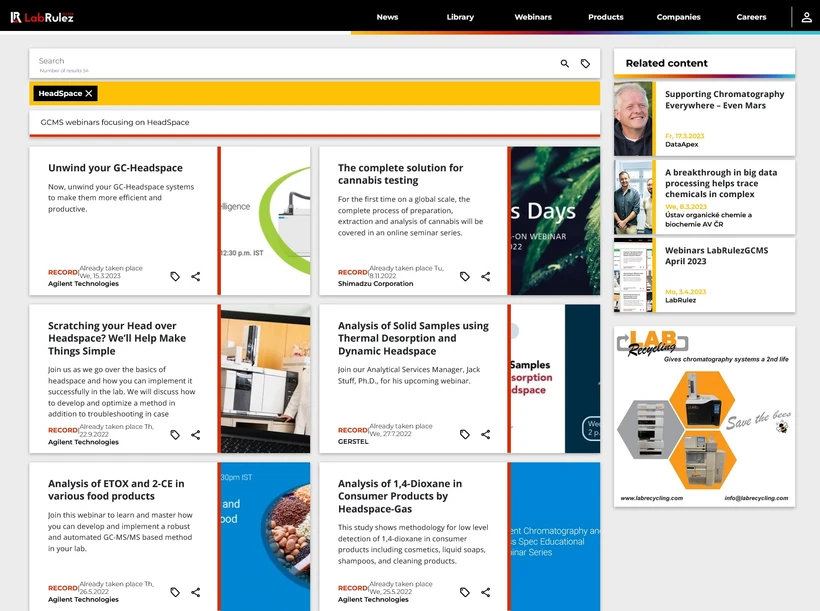Share the Analysis of Solid Samples webinar

click(x=486, y=434)
